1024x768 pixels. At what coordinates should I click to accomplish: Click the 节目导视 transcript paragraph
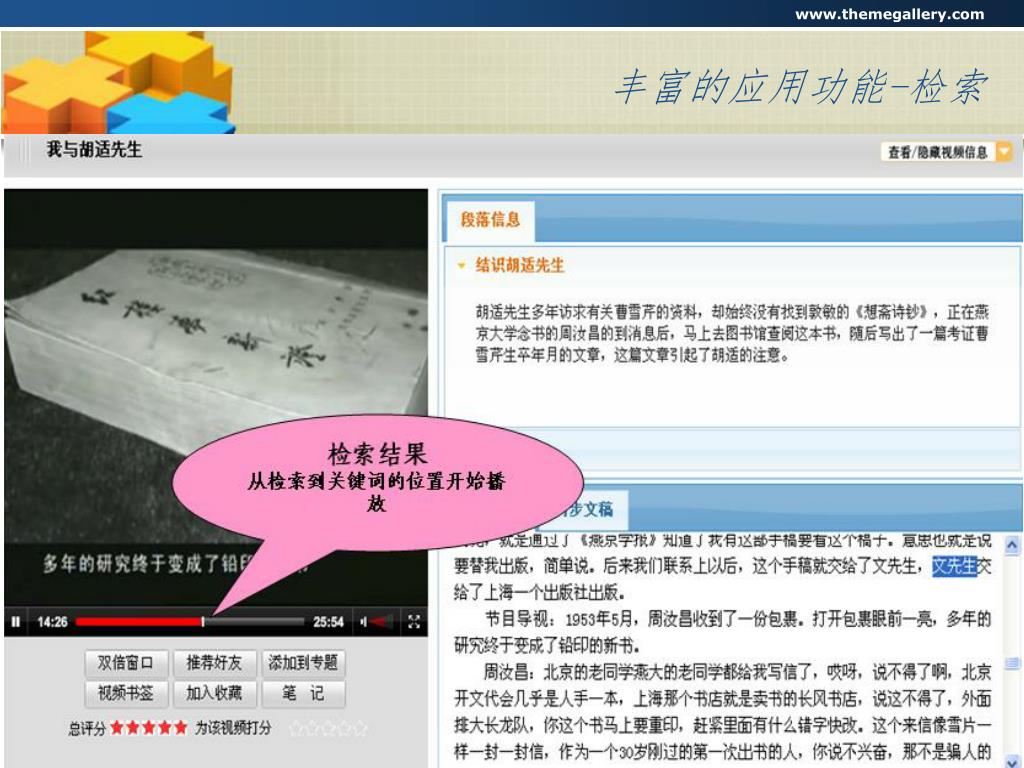click(x=722, y=632)
